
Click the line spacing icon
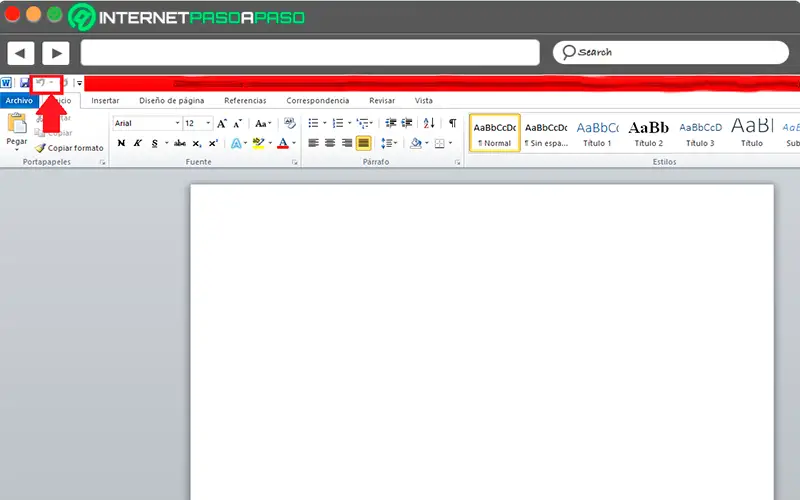(387, 143)
